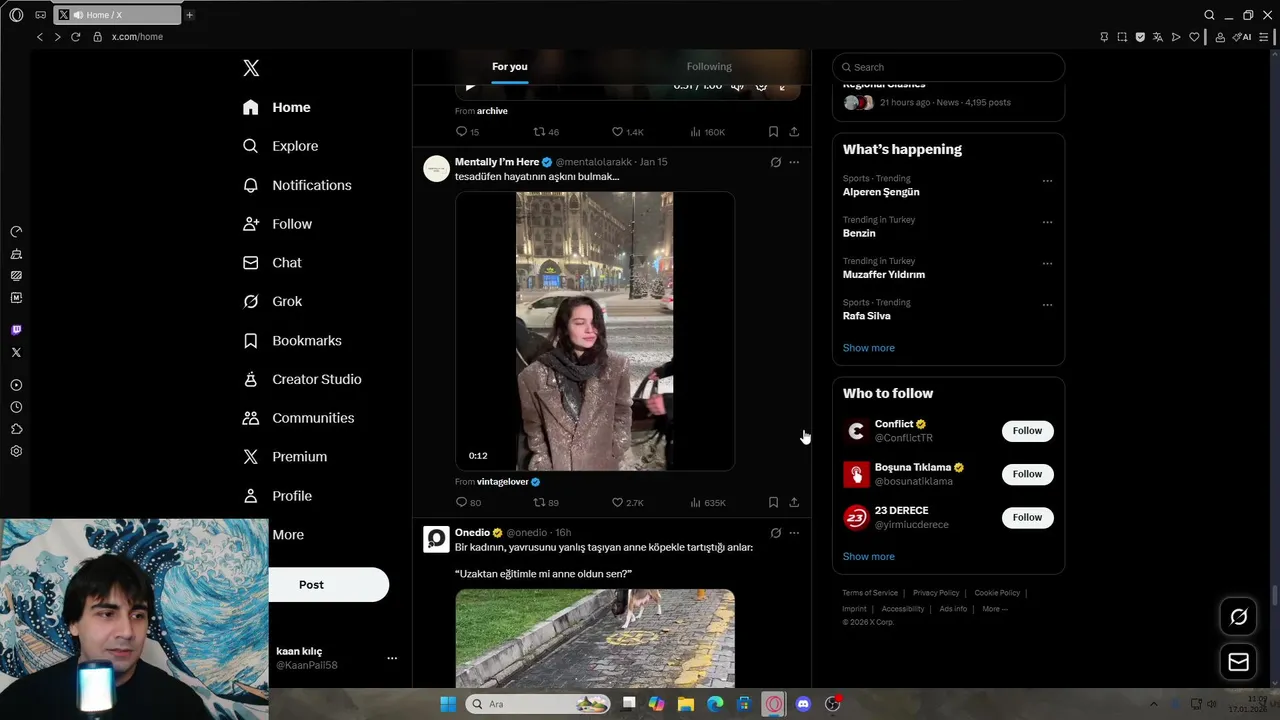This screenshot has width=1280, height=720.
Task: Repost the Mentally I'm Here post
Action: coord(546,502)
